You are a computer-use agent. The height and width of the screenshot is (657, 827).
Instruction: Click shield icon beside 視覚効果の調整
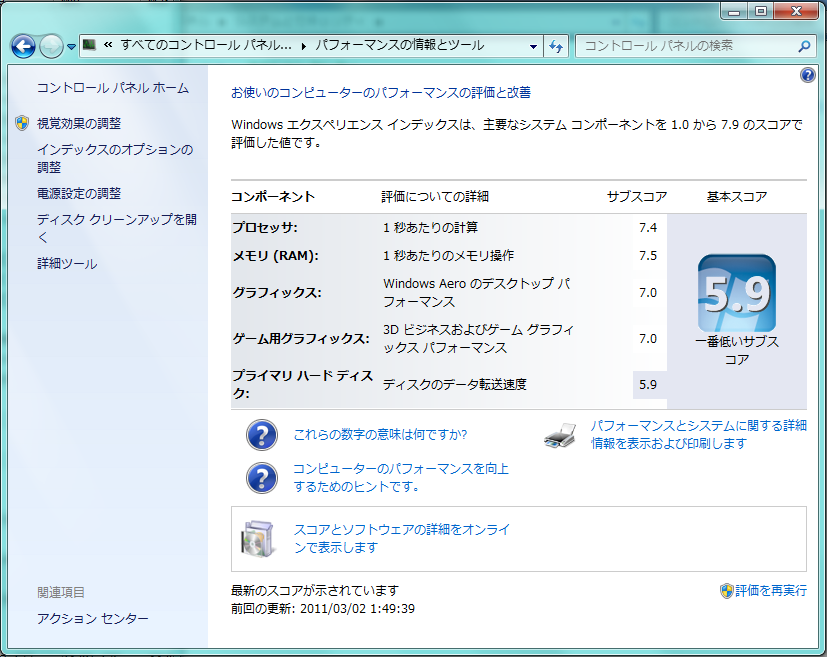(x=22, y=123)
